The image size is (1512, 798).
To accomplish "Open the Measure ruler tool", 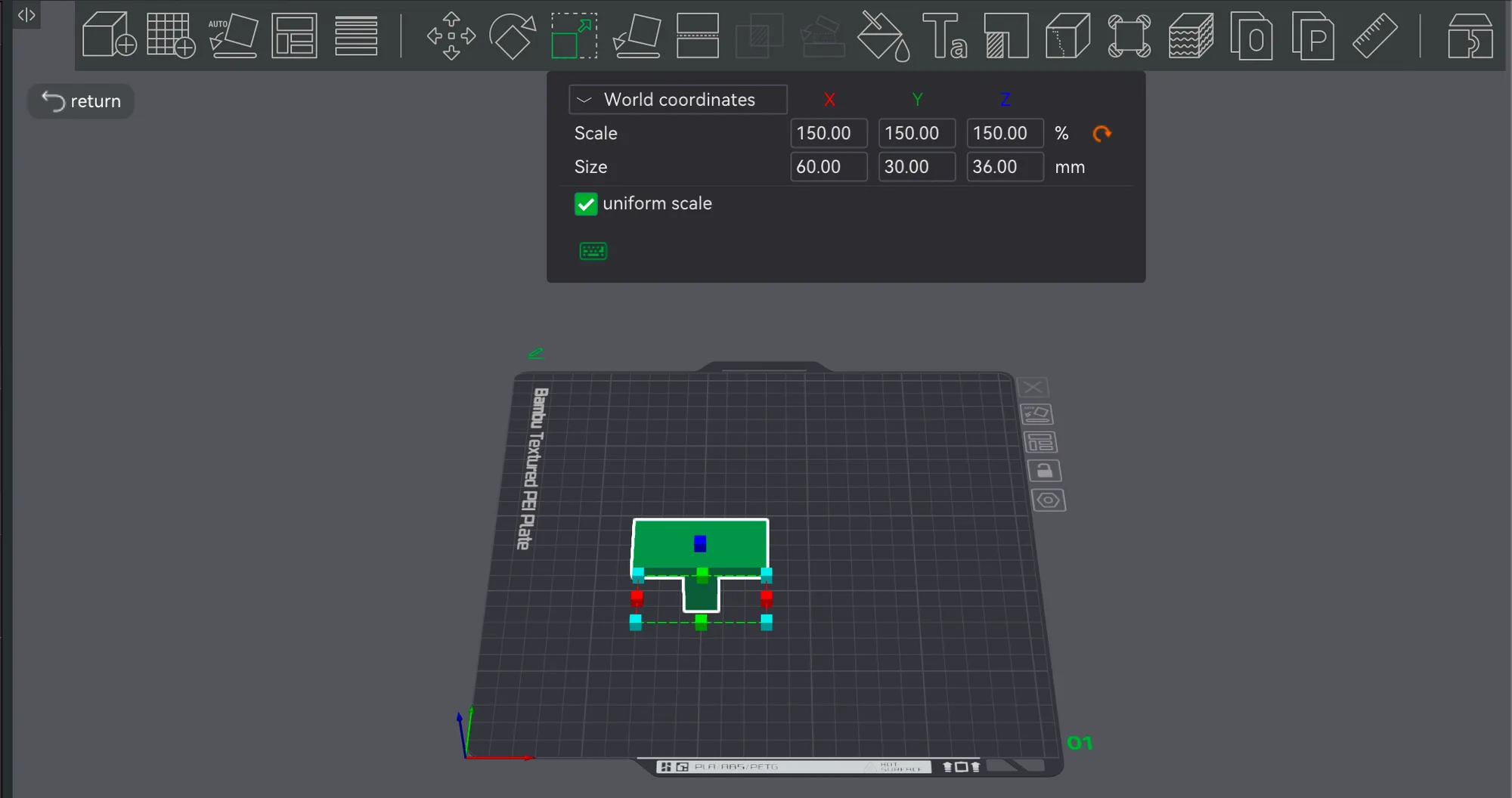I will (x=1374, y=36).
